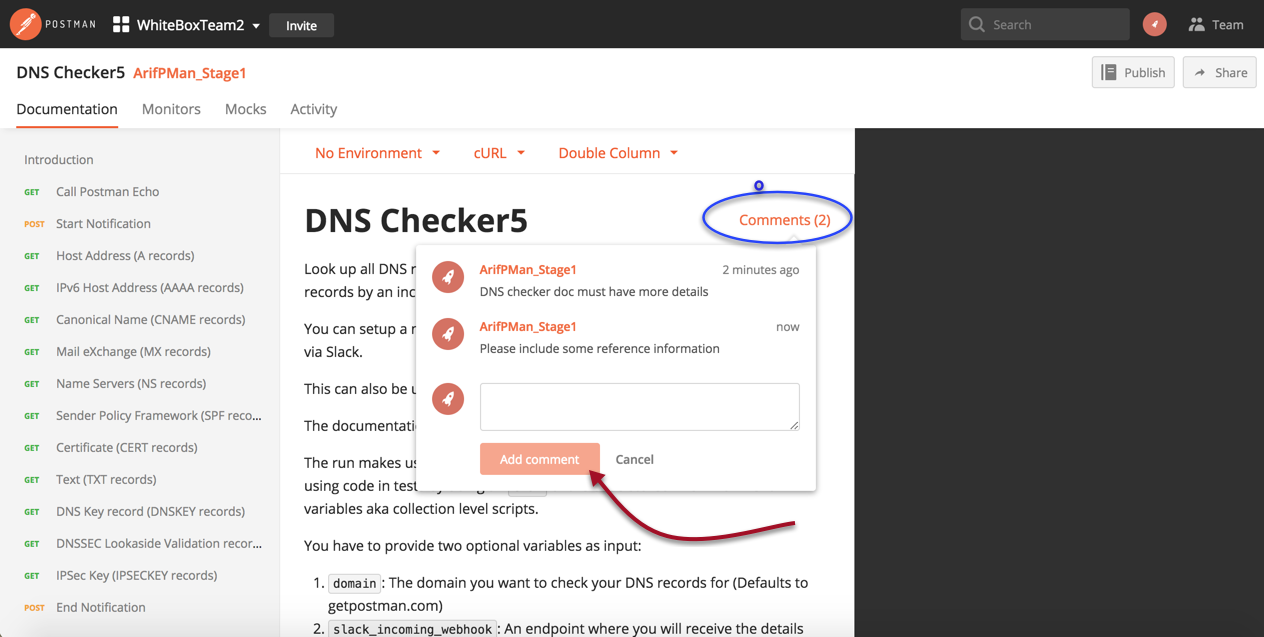The image size is (1264, 637).
Task: Click author name on 'Please include' comment
Action: click(x=528, y=326)
